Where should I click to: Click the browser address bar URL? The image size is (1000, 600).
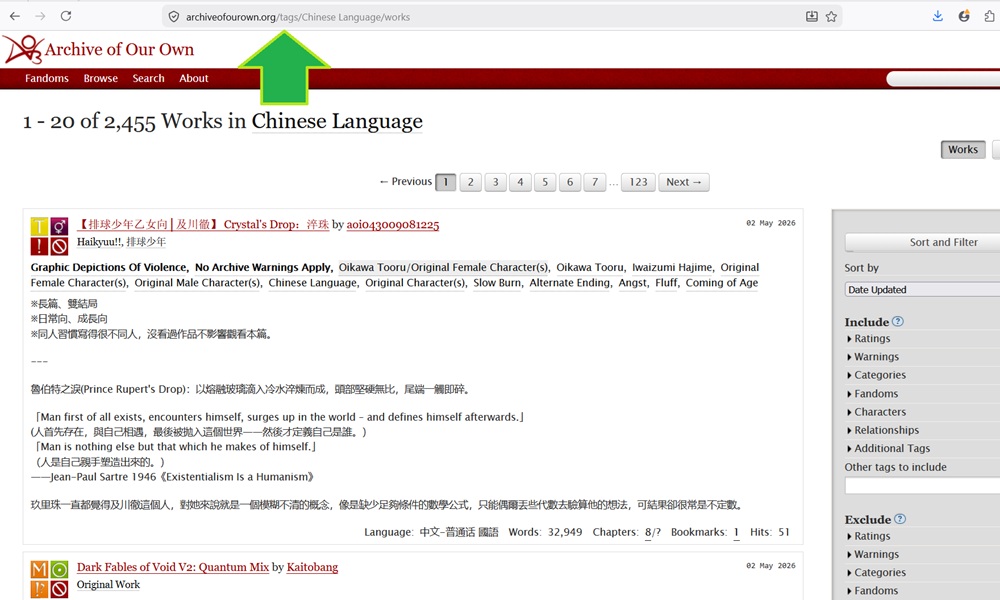coord(298,17)
